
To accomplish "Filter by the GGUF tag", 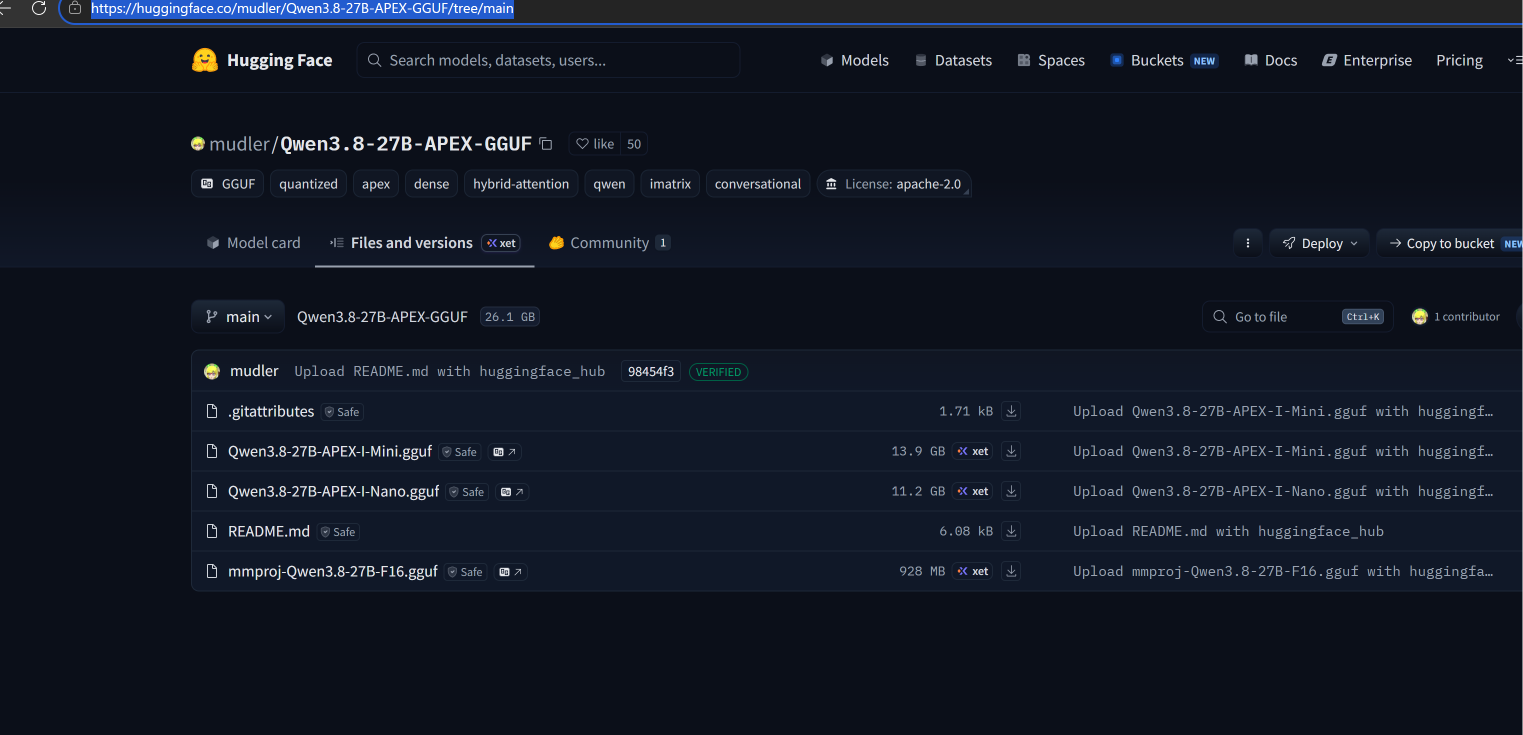I will click(x=227, y=184).
